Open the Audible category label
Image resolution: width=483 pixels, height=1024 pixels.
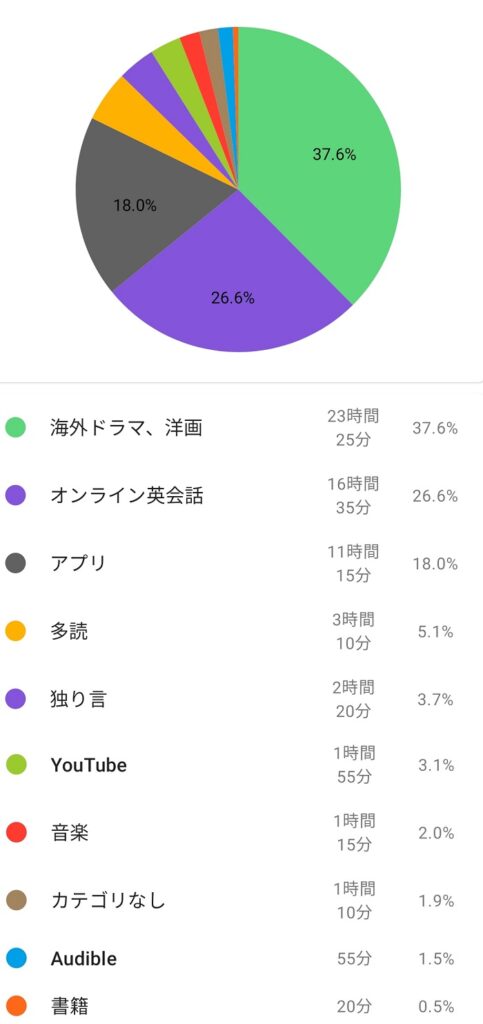[84, 959]
